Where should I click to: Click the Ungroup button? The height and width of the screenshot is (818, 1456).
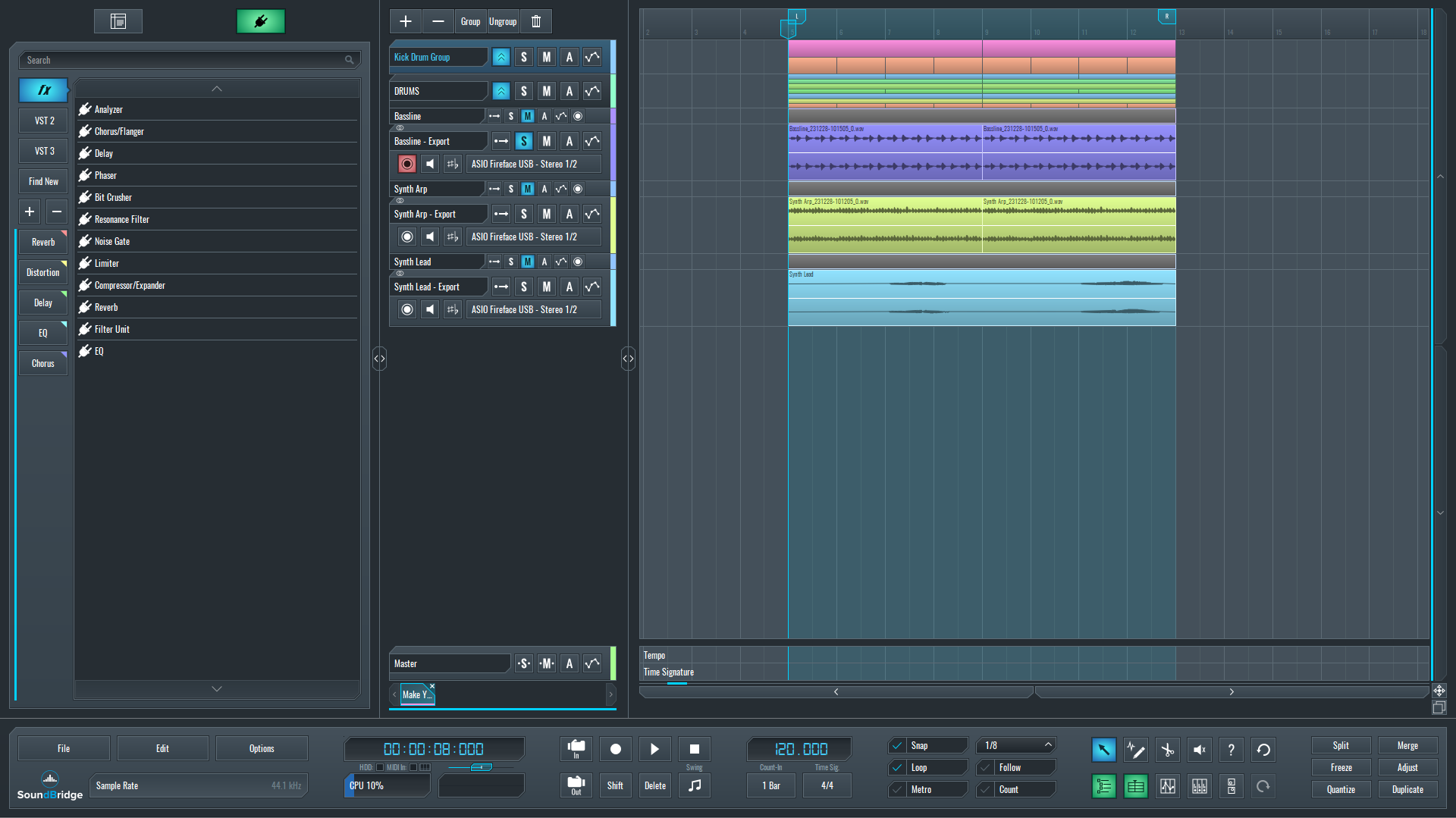(x=503, y=21)
